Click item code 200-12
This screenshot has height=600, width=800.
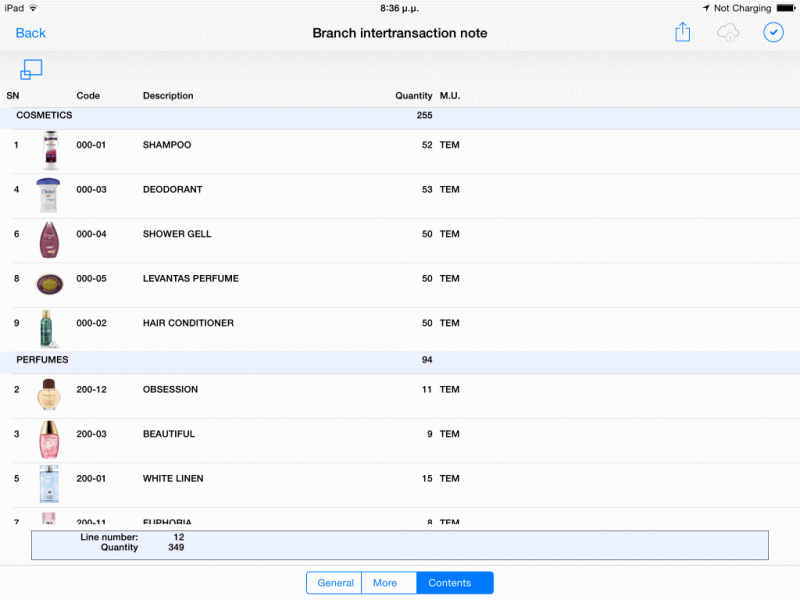point(91,389)
